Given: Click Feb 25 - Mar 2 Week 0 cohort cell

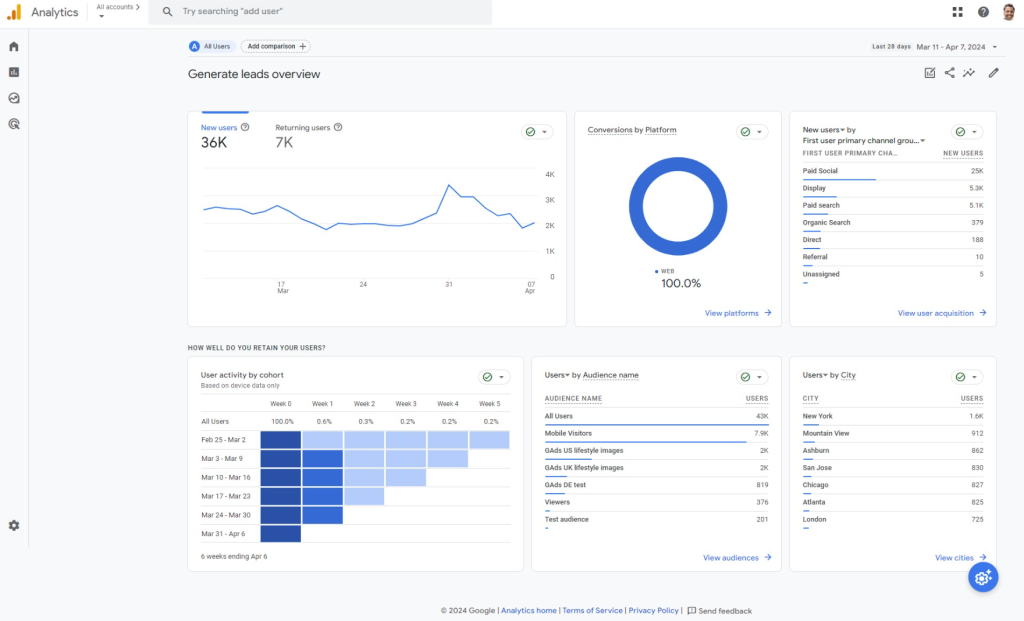Looking at the screenshot, I should (x=281, y=439).
